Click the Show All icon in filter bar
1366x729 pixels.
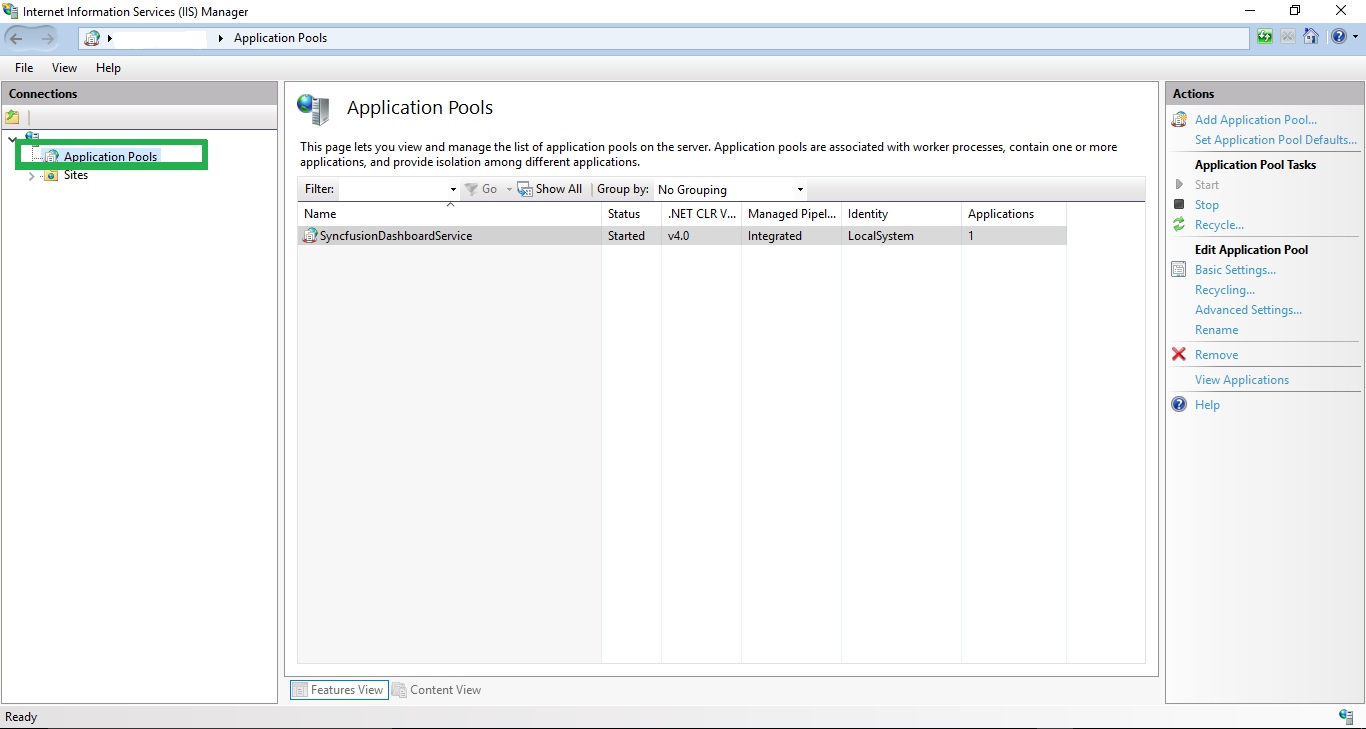(x=525, y=189)
